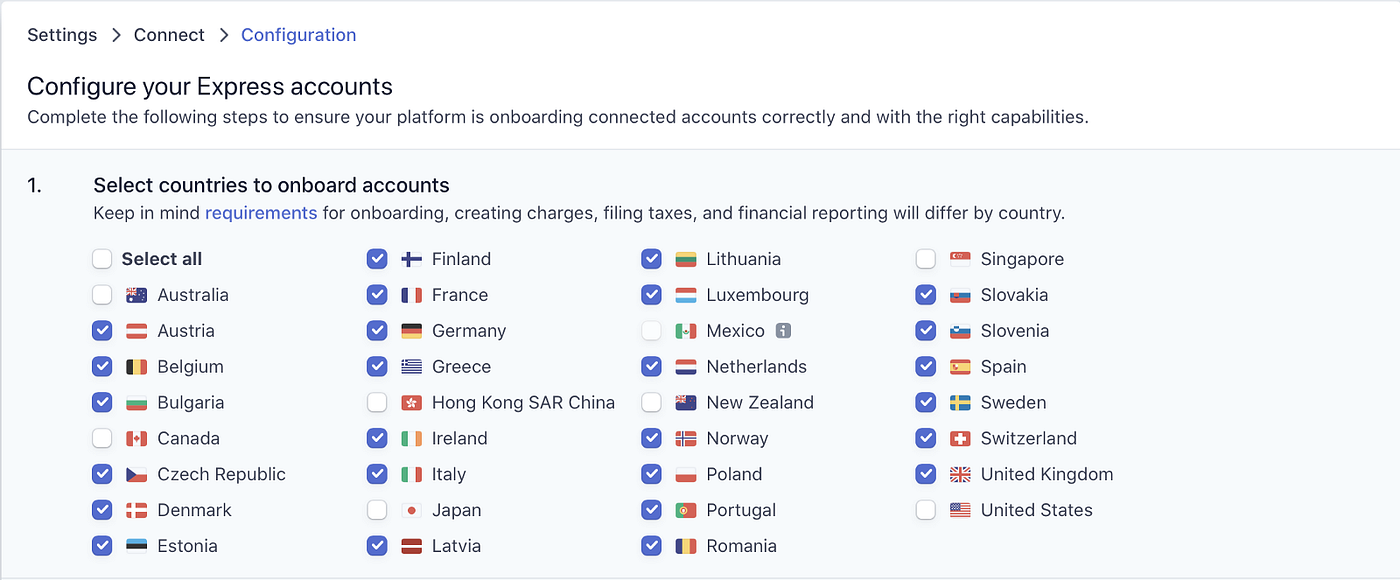This screenshot has height=580, width=1400.
Task: Disable the Germany checkbox
Action: pyautogui.click(x=377, y=330)
